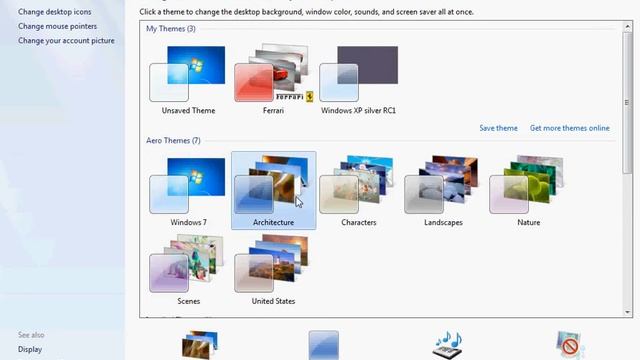This screenshot has height=360, width=640.
Task: Click the Aero Themes (7) heading
Action: point(173,140)
